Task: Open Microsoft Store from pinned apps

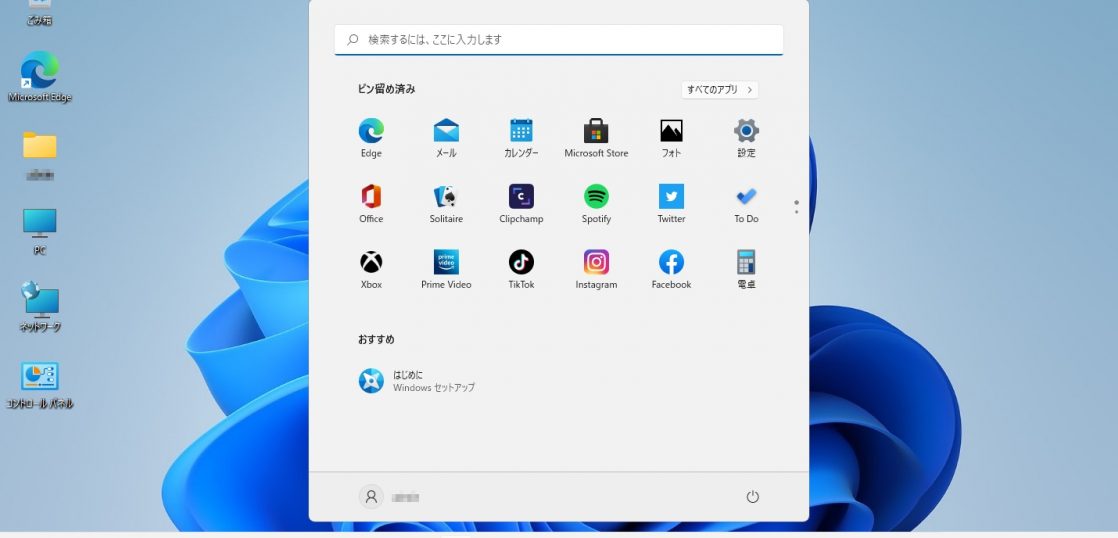Action: pyautogui.click(x=596, y=138)
